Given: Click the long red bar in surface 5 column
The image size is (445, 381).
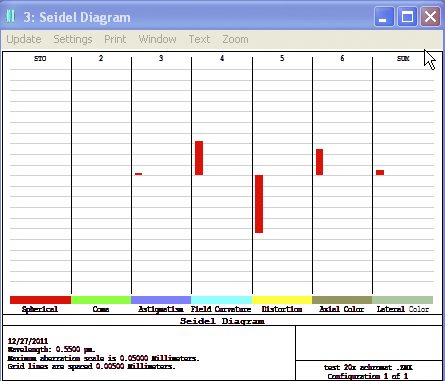Looking at the screenshot, I should [x=259, y=204].
